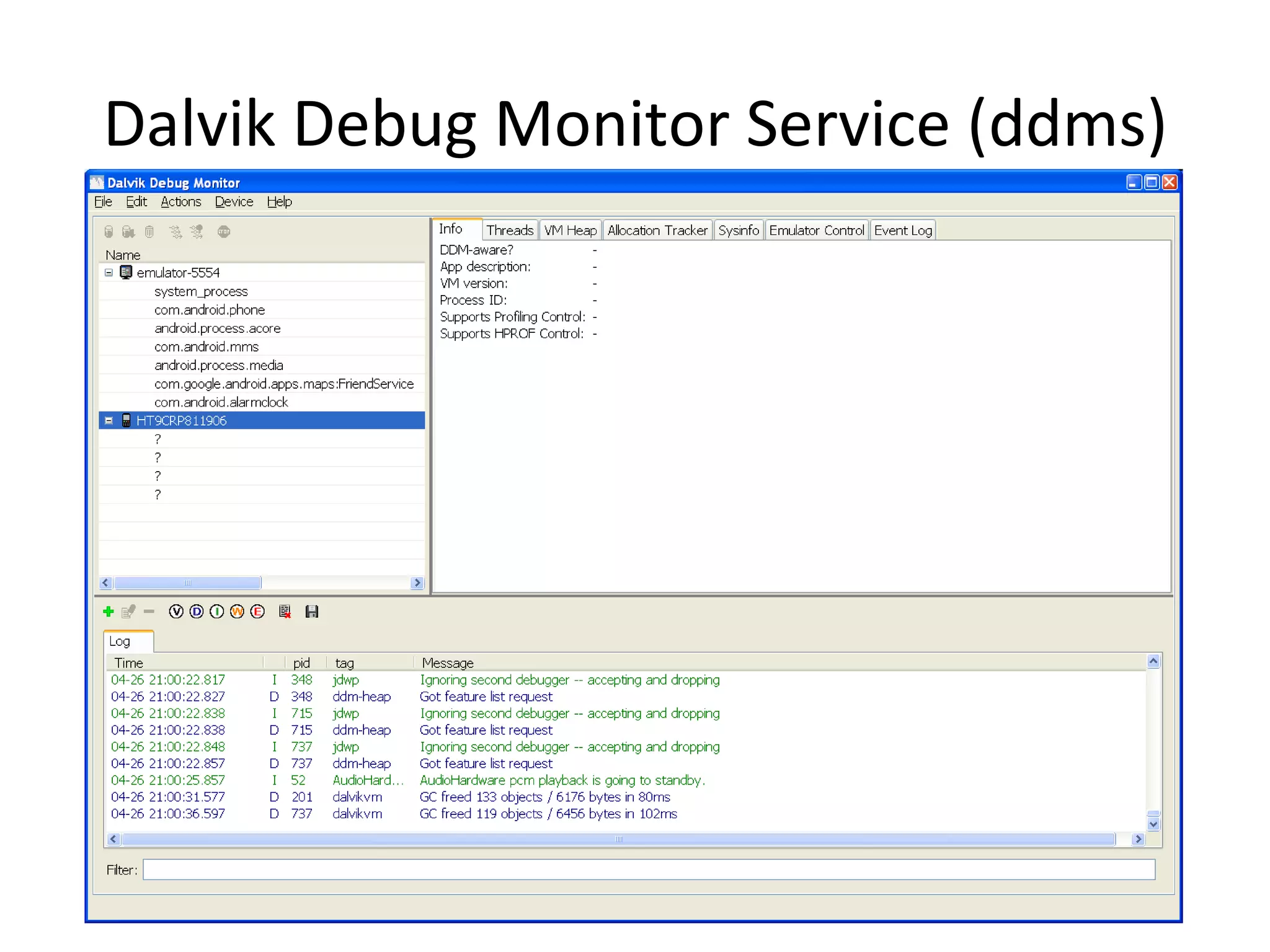Screen dimensions: 1270x952
Task: Select the Log tab
Action: point(128,641)
